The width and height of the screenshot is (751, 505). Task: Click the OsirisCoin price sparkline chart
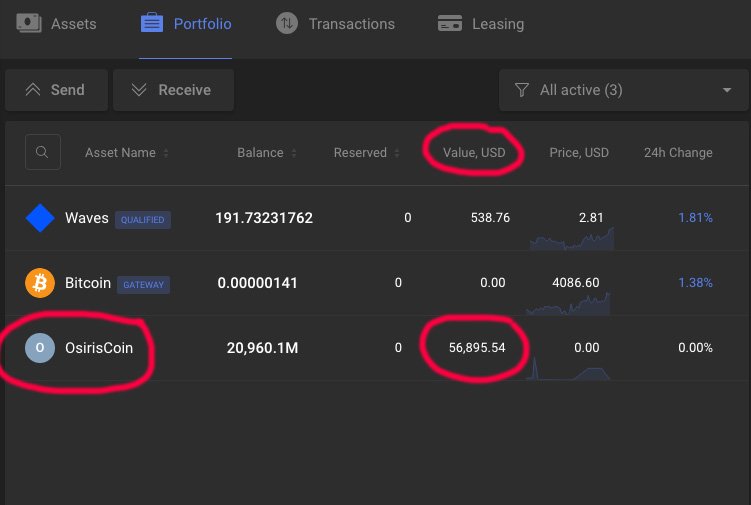[x=568, y=369]
